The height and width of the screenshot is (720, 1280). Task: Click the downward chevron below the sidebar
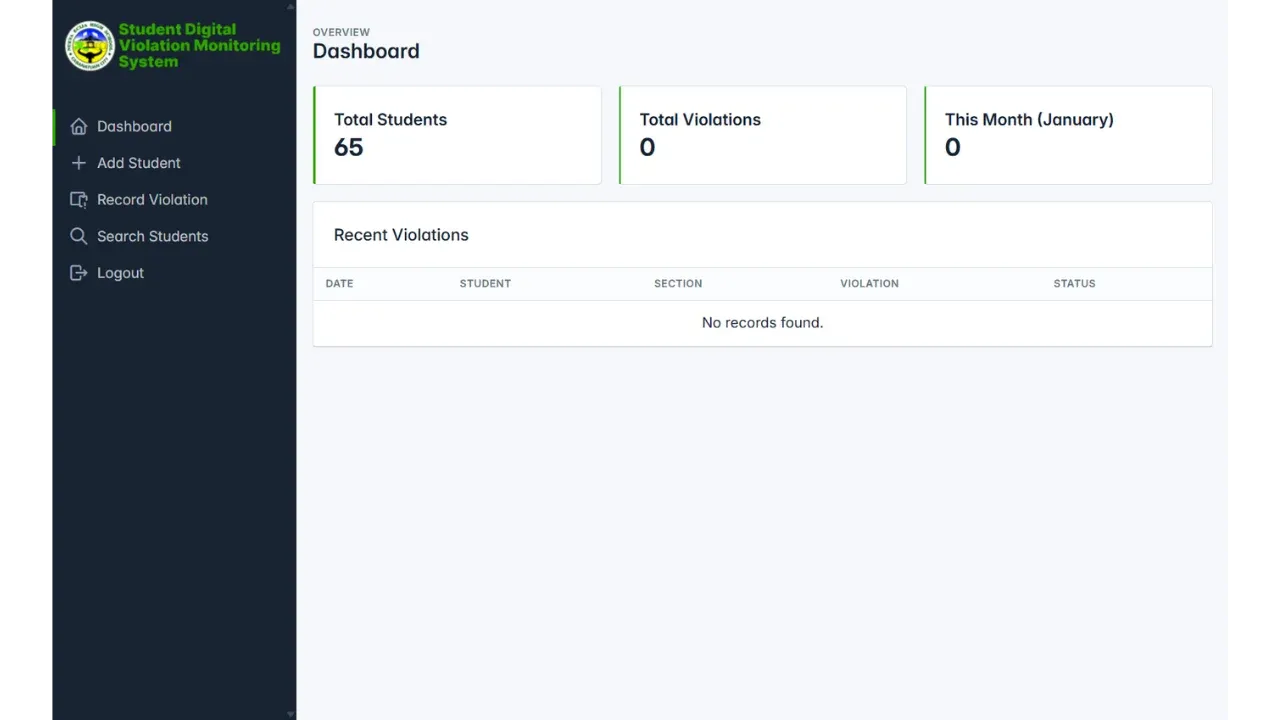[x=290, y=712]
